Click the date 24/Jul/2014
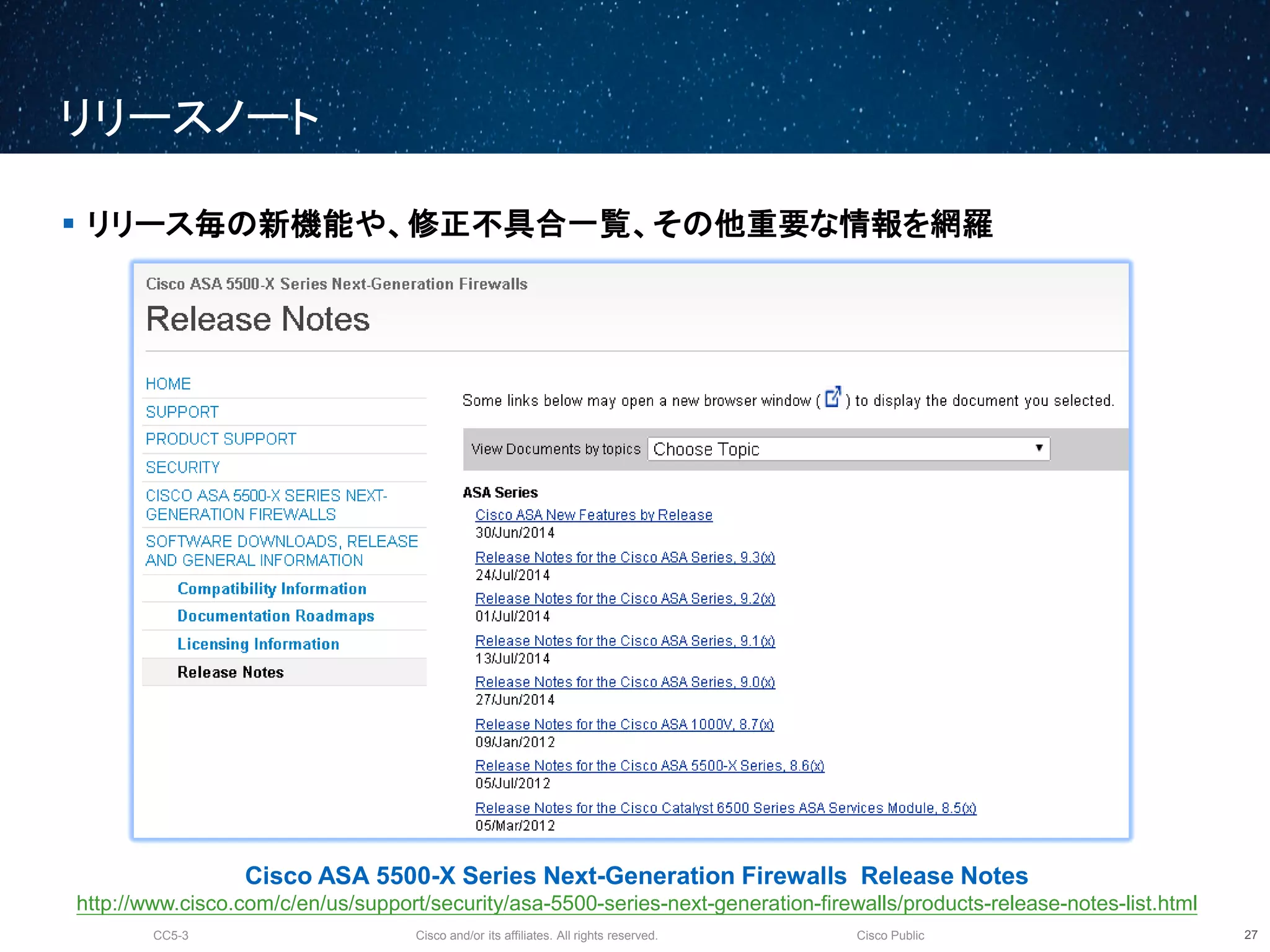The height and width of the screenshot is (952, 1270). (512, 575)
